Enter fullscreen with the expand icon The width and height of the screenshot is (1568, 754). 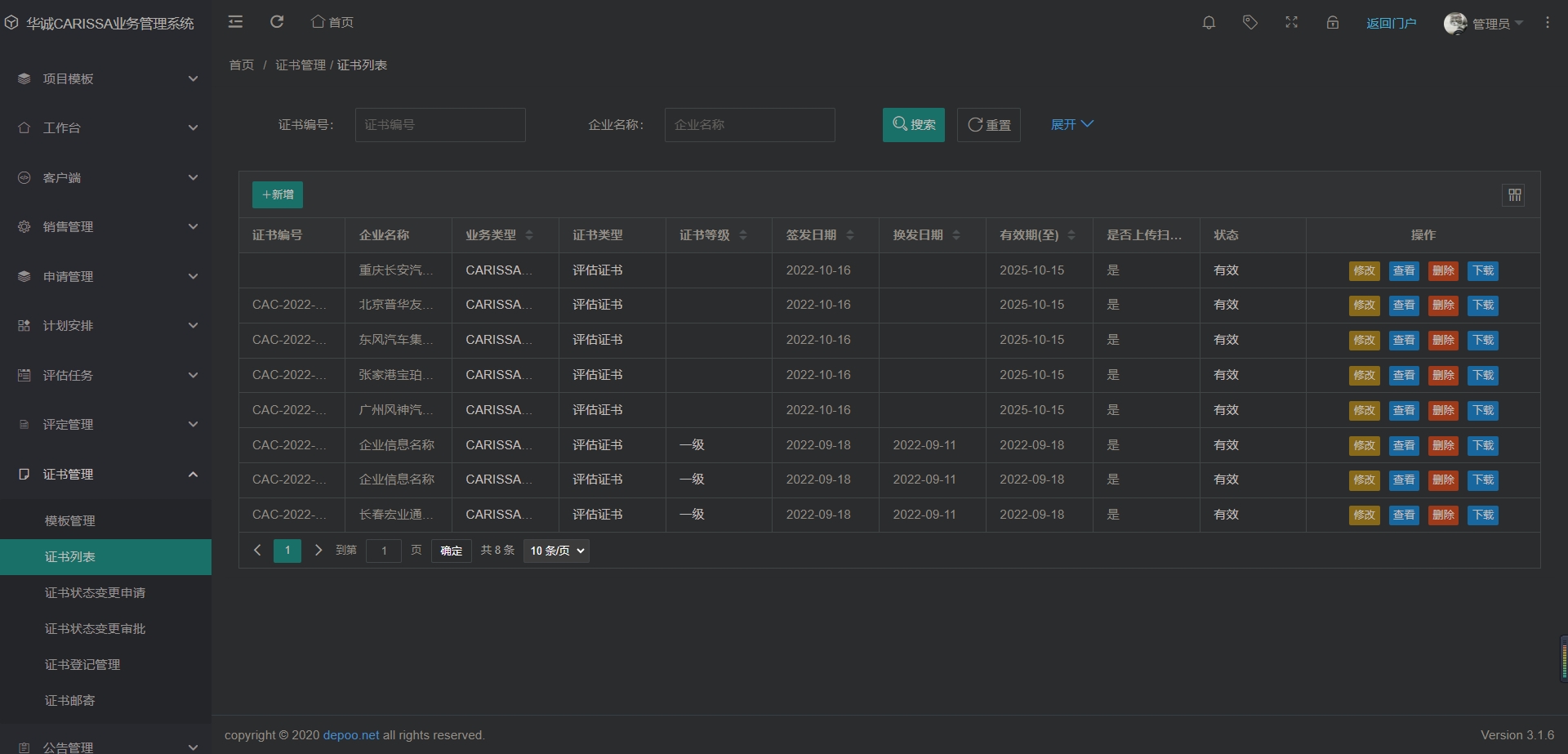pos(1291,23)
